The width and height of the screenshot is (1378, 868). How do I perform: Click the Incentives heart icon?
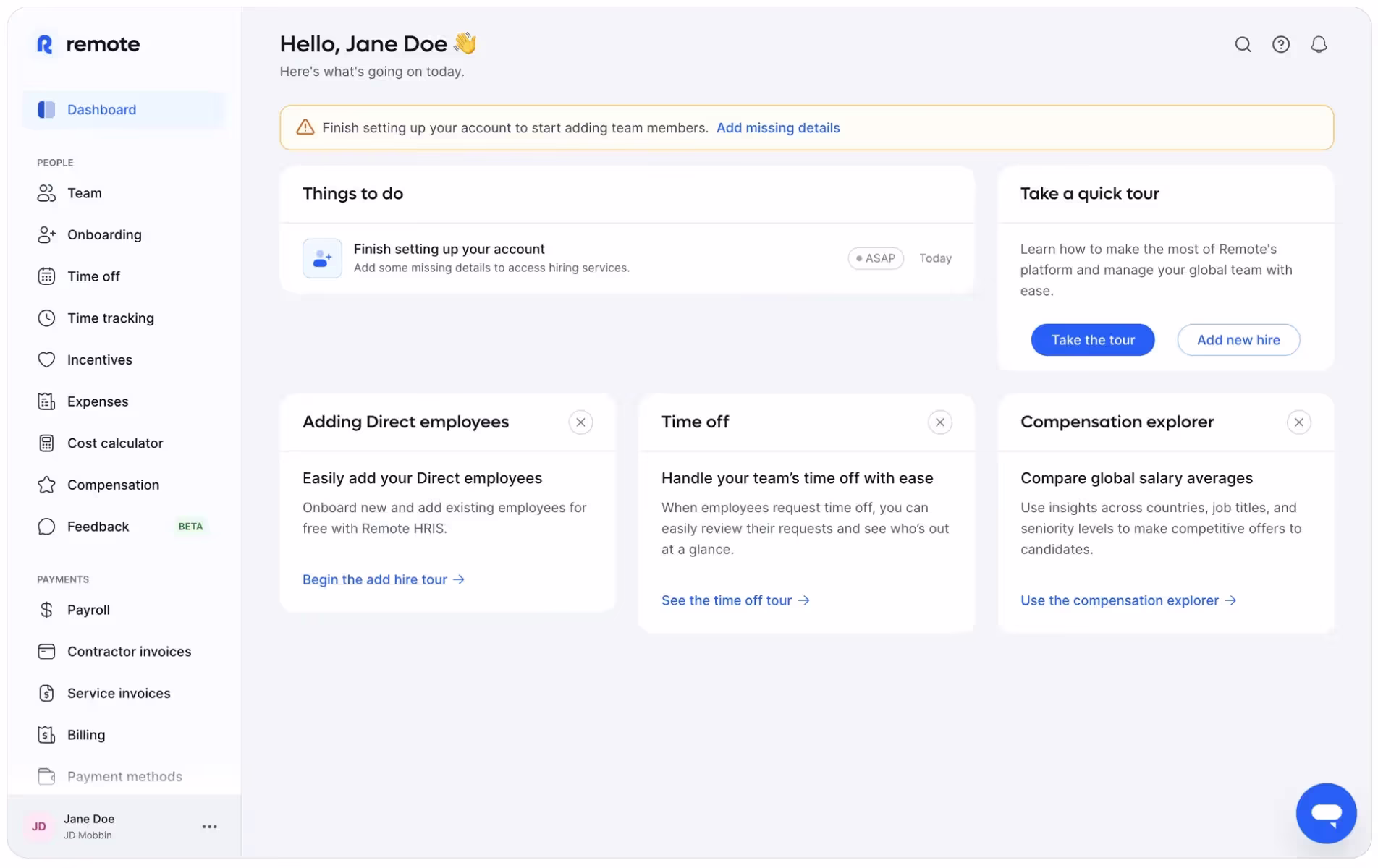(x=46, y=360)
